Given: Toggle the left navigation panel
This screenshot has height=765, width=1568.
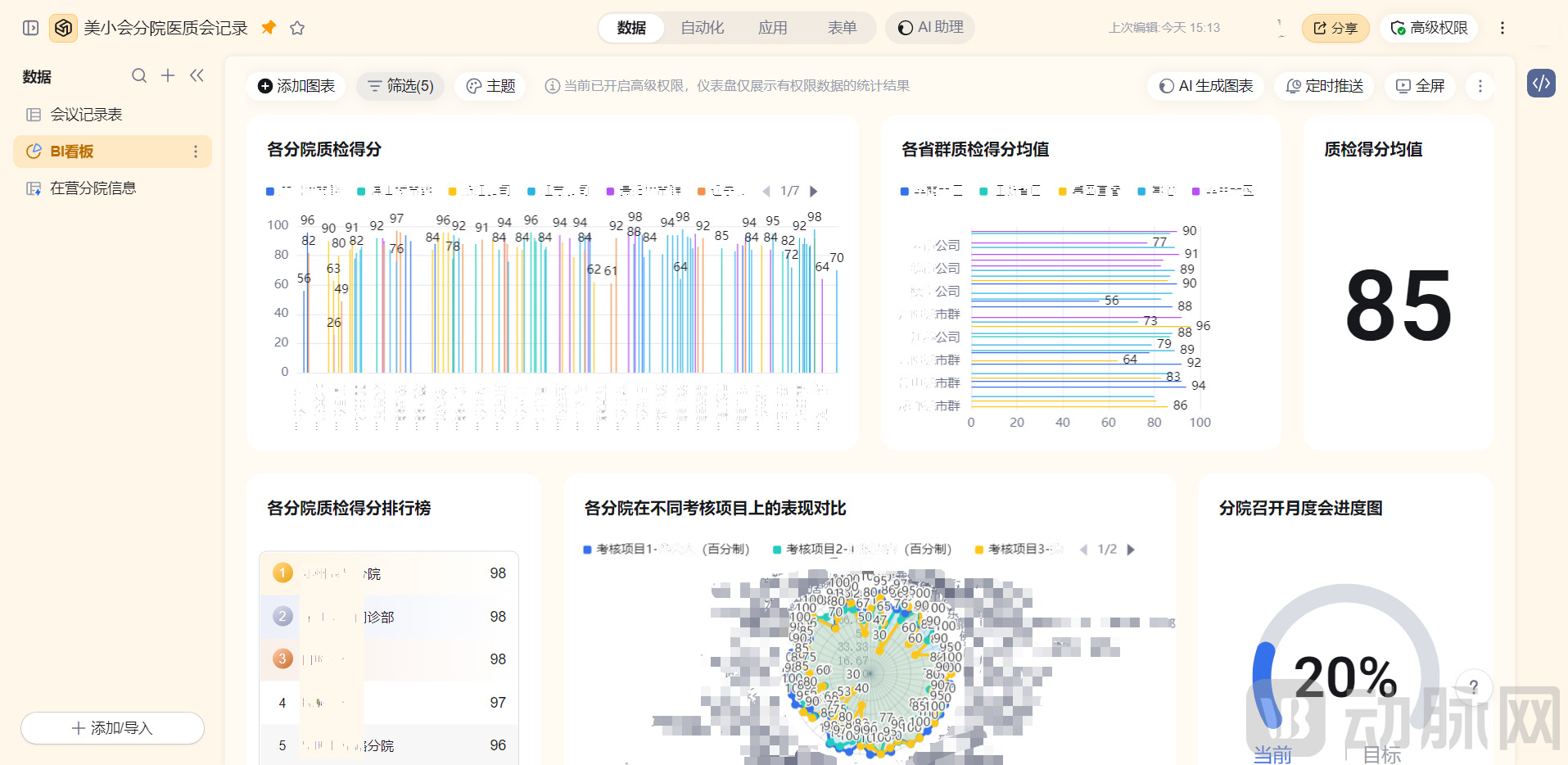Looking at the screenshot, I should (x=30, y=27).
